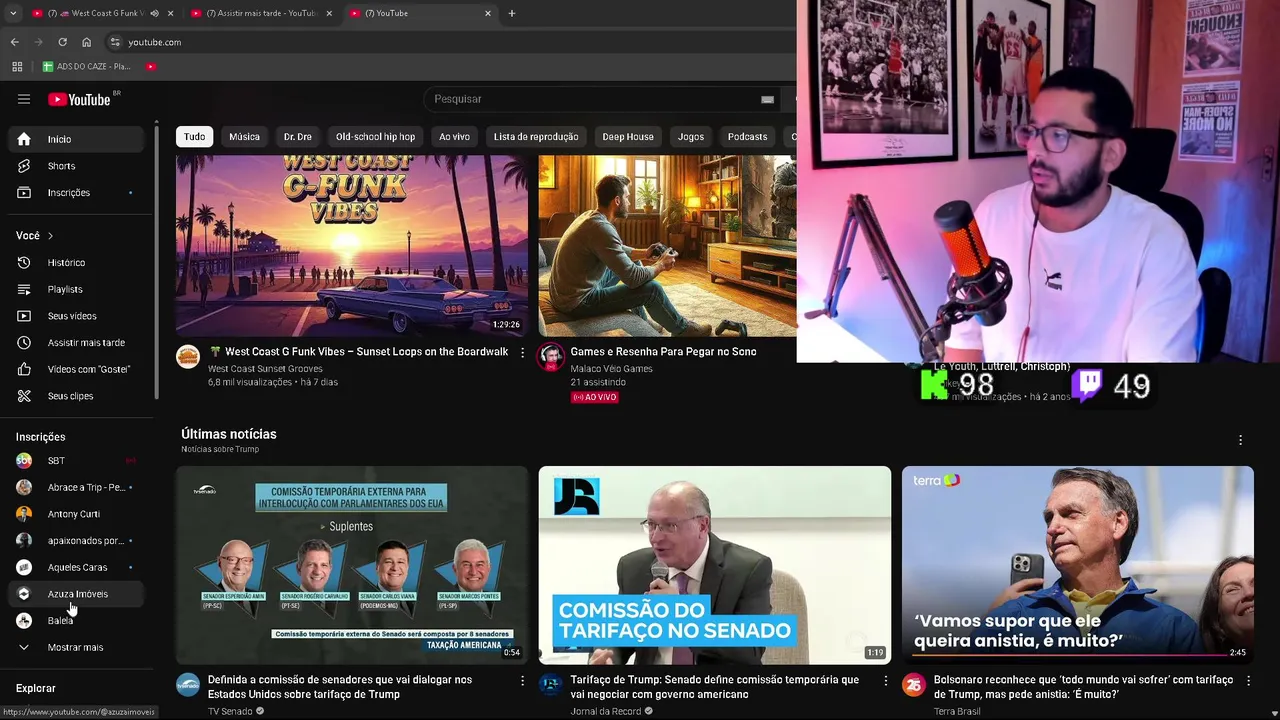1280x720 pixels.
Task: Mute the West Coast G Funk tab audio
Action: point(155,13)
